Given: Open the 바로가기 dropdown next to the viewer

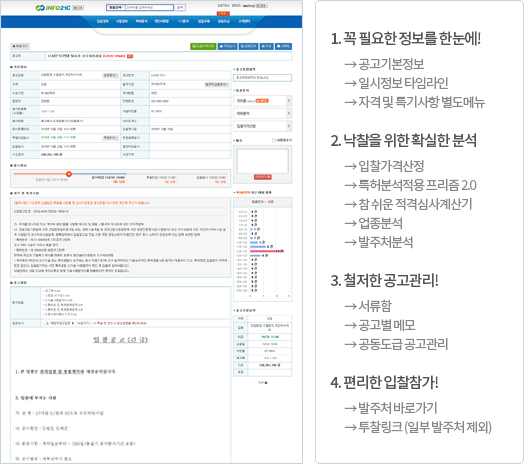Looking at the screenshot, I should 84,324.
